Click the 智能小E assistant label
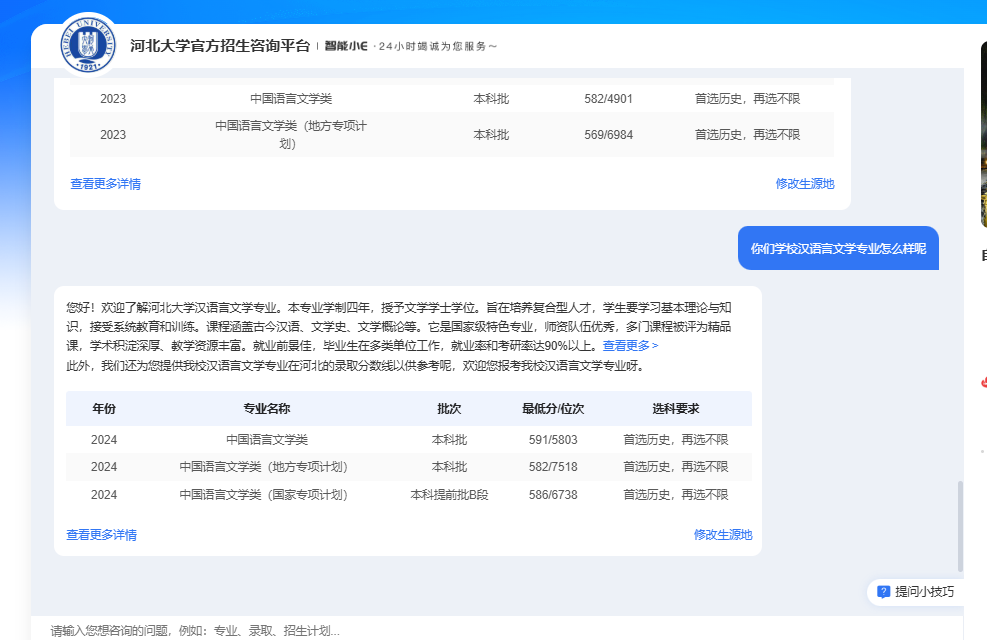 click(346, 46)
